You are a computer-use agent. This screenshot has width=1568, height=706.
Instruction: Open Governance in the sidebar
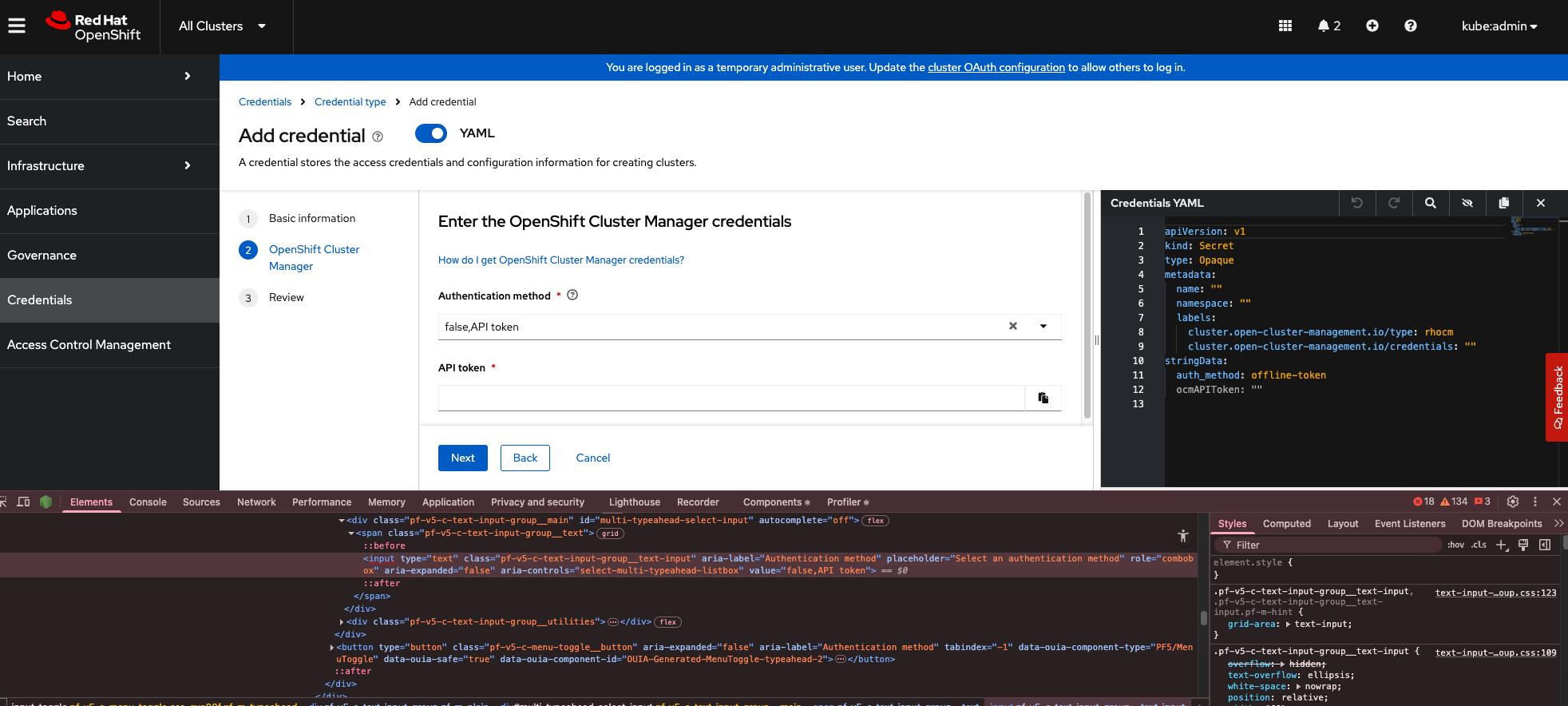coord(109,256)
